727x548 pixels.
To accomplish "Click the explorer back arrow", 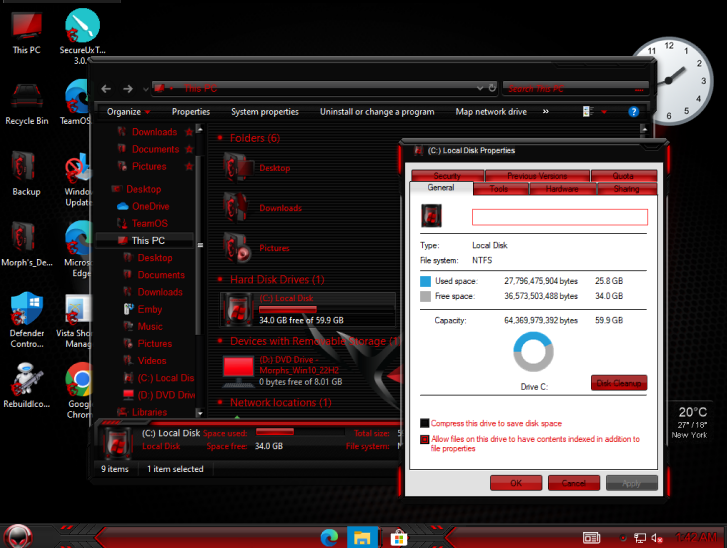I will tap(106, 89).
